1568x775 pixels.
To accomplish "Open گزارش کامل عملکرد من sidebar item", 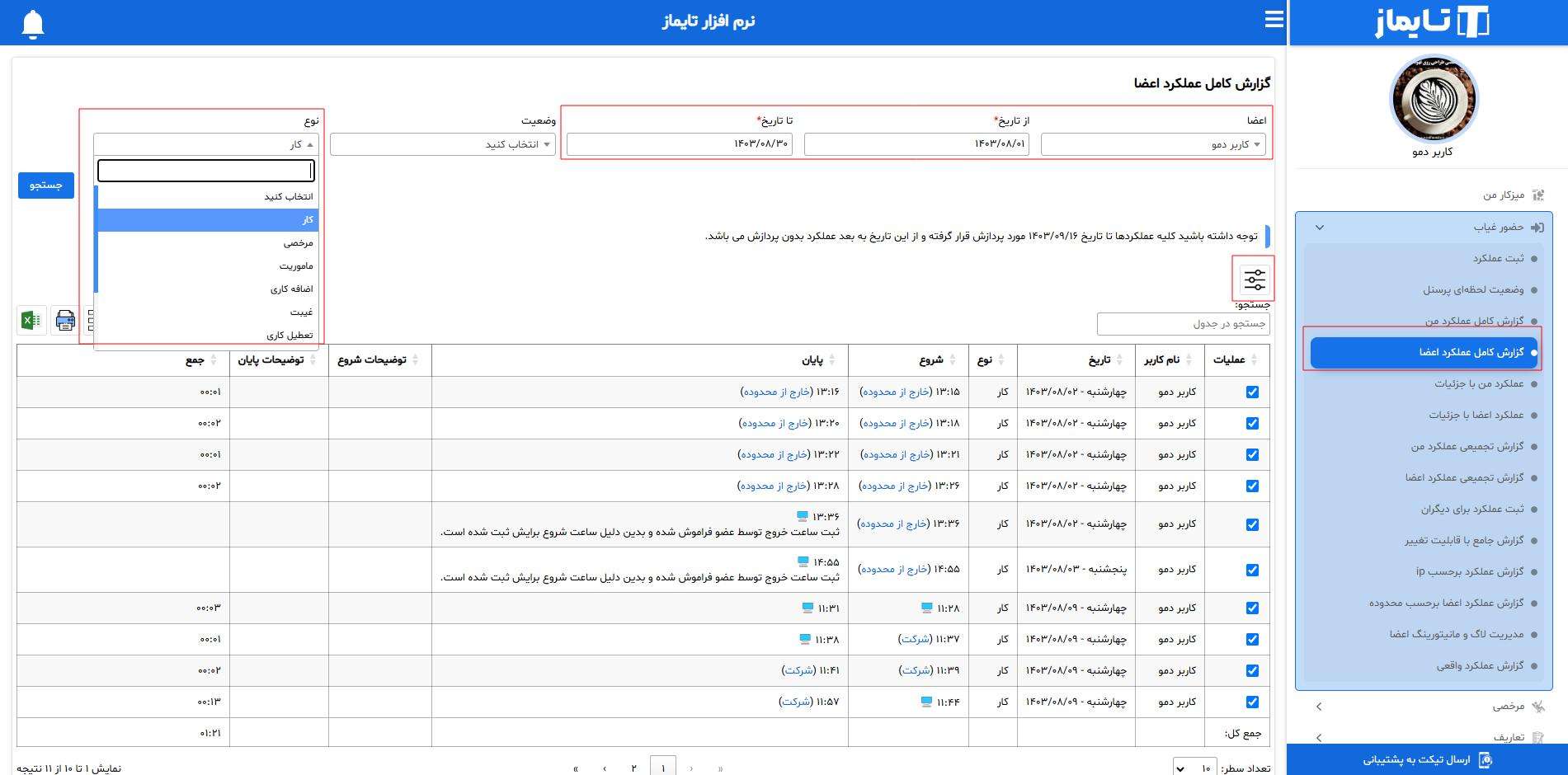I will click(1474, 322).
